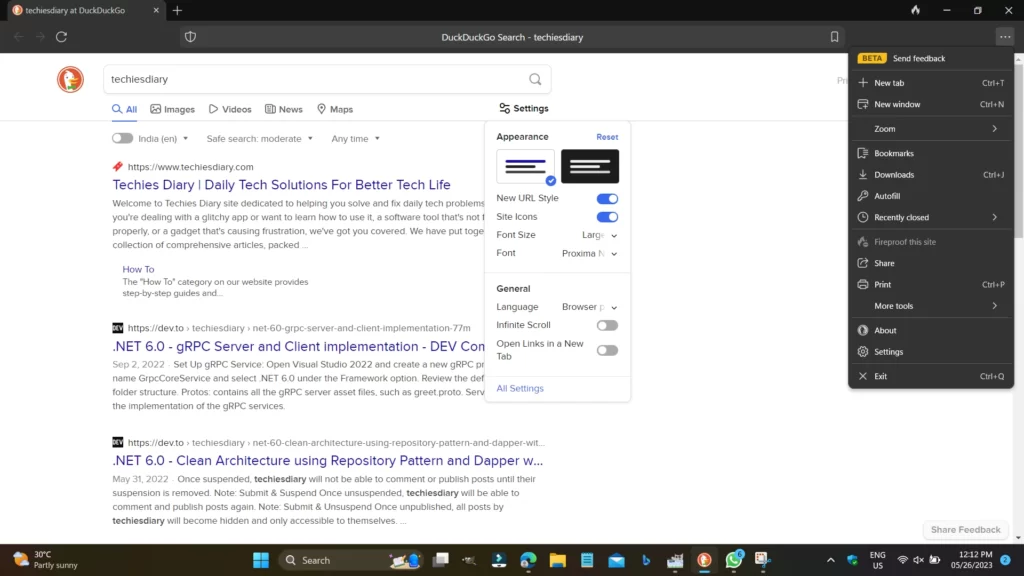The height and width of the screenshot is (576, 1024).
Task: Open Bookmarks from browser menu
Action: (931, 153)
